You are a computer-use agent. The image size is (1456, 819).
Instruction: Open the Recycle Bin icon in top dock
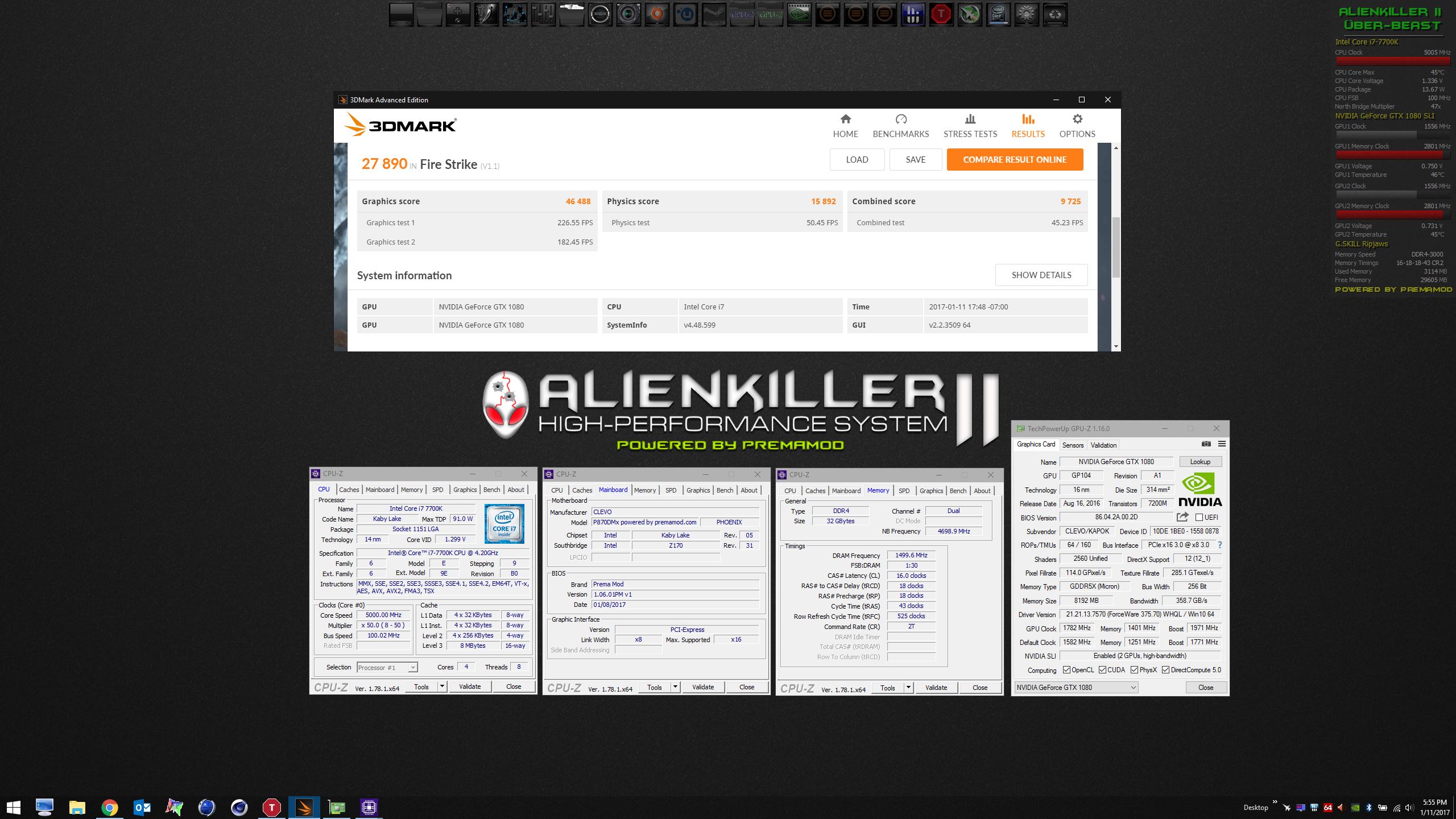coord(1055,14)
